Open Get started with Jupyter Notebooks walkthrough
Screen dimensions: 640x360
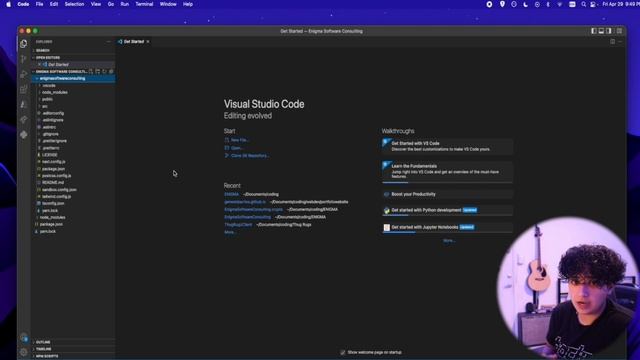click(x=447, y=227)
